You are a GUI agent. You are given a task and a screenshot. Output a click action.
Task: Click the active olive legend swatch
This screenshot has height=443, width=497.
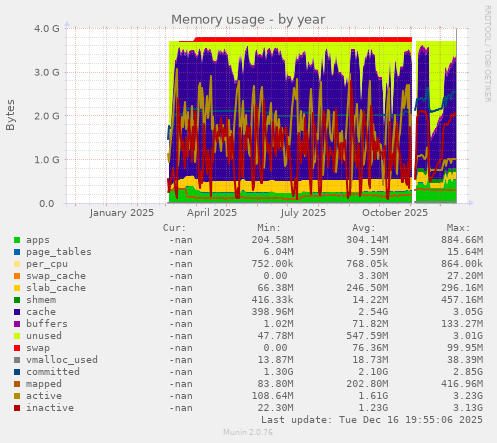(17, 396)
